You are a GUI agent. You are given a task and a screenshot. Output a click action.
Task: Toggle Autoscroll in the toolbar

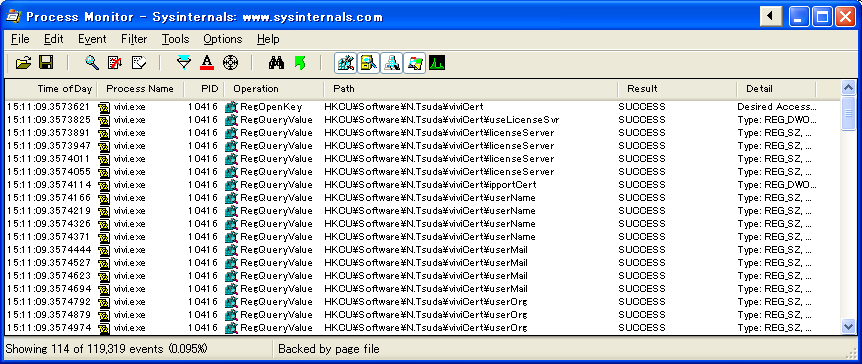(x=115, y=63)
